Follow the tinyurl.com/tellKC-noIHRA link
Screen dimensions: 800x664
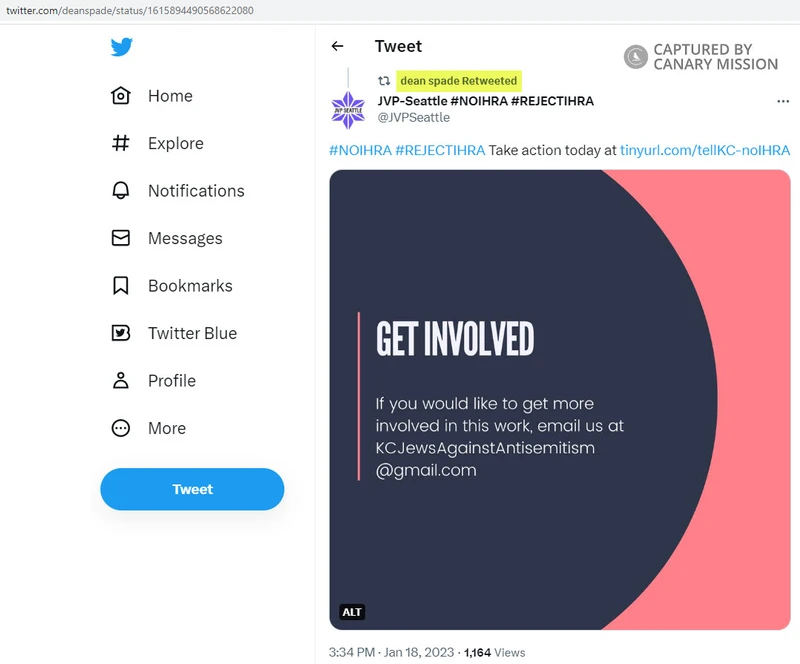pyautogui.click(x=705, y=151)
